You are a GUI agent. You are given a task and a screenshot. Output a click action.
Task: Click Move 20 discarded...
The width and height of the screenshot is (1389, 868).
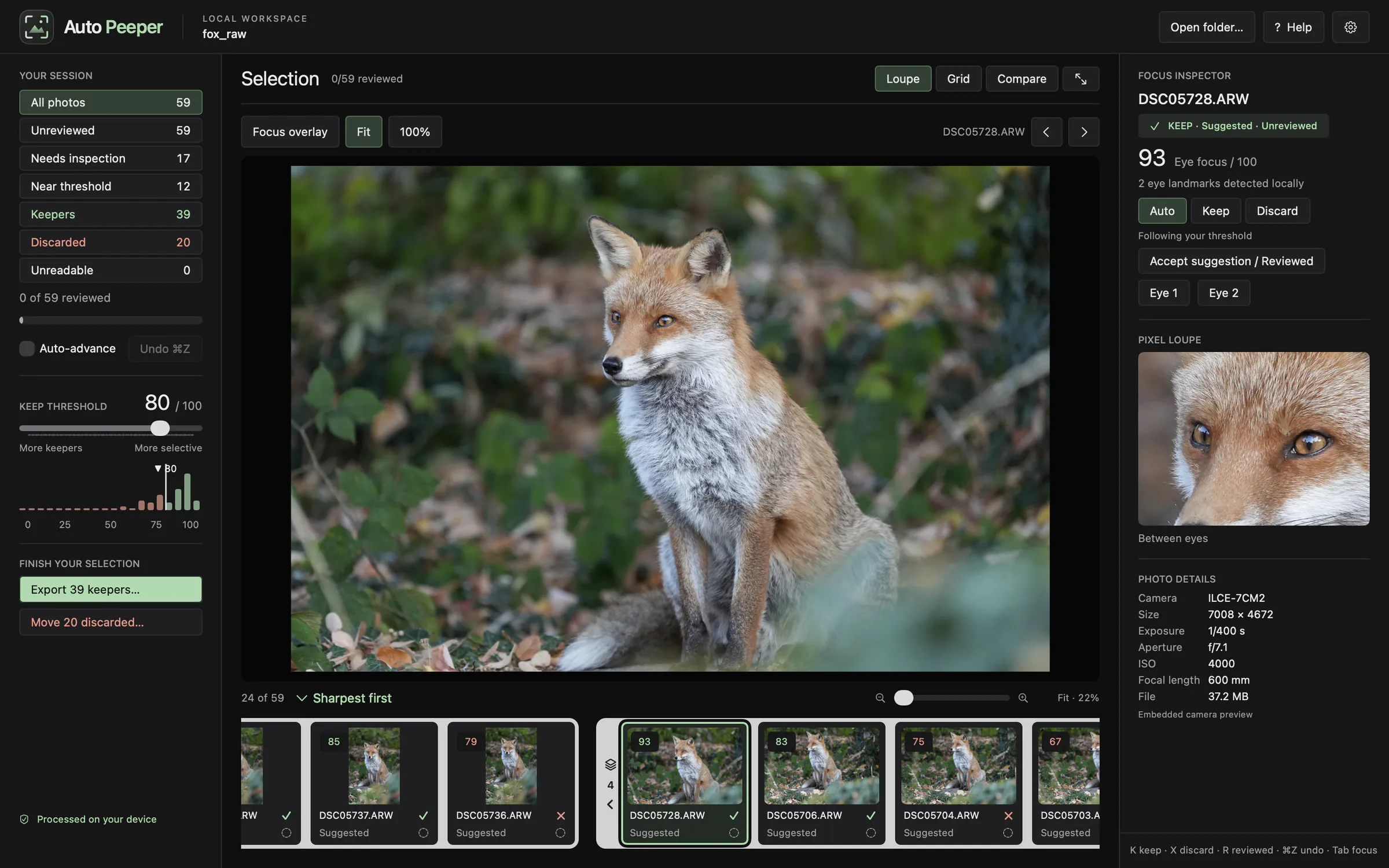[x=111, y=622]
